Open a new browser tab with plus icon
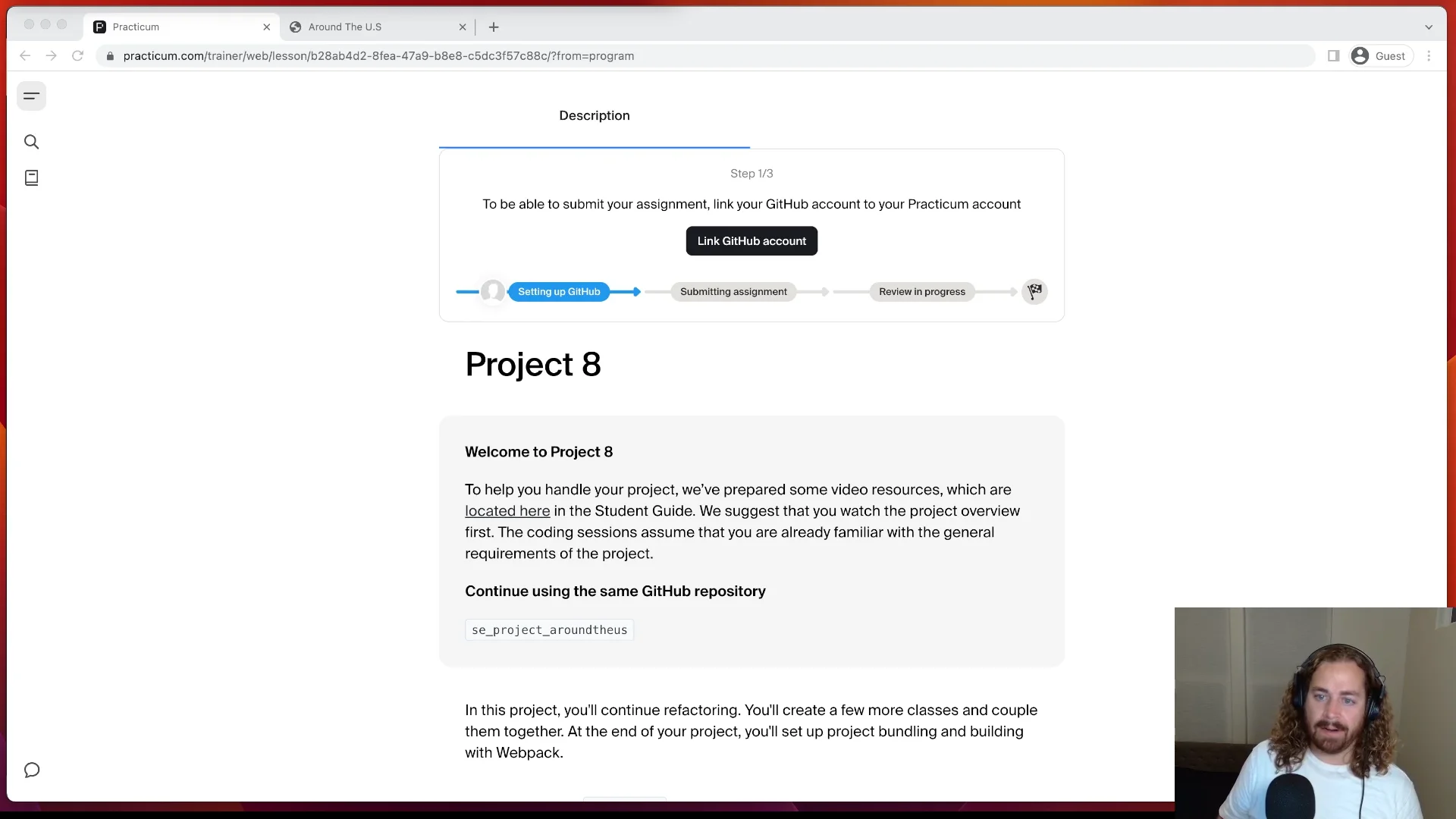Image resolution: width=1456 pixels, height=819 pixels. [494, 27]
